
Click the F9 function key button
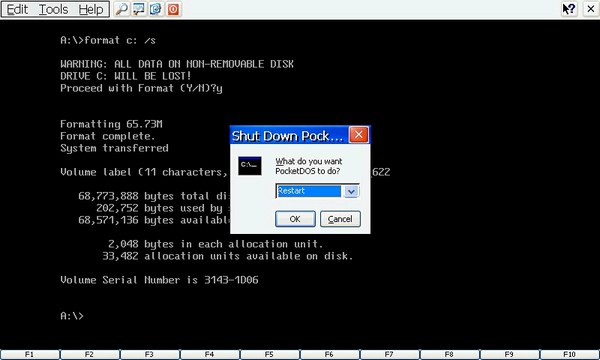click(510, 355)
